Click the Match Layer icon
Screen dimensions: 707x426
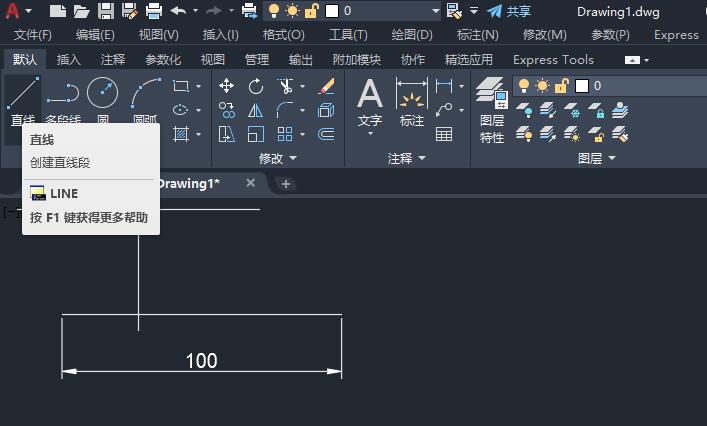[620, 134]
